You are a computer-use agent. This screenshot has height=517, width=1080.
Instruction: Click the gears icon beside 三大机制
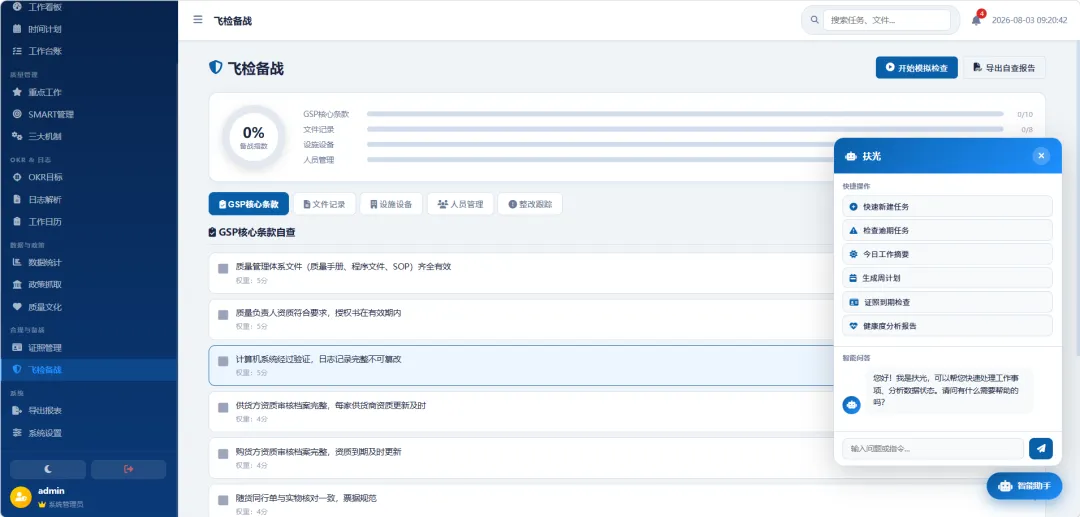coord(17,136)
